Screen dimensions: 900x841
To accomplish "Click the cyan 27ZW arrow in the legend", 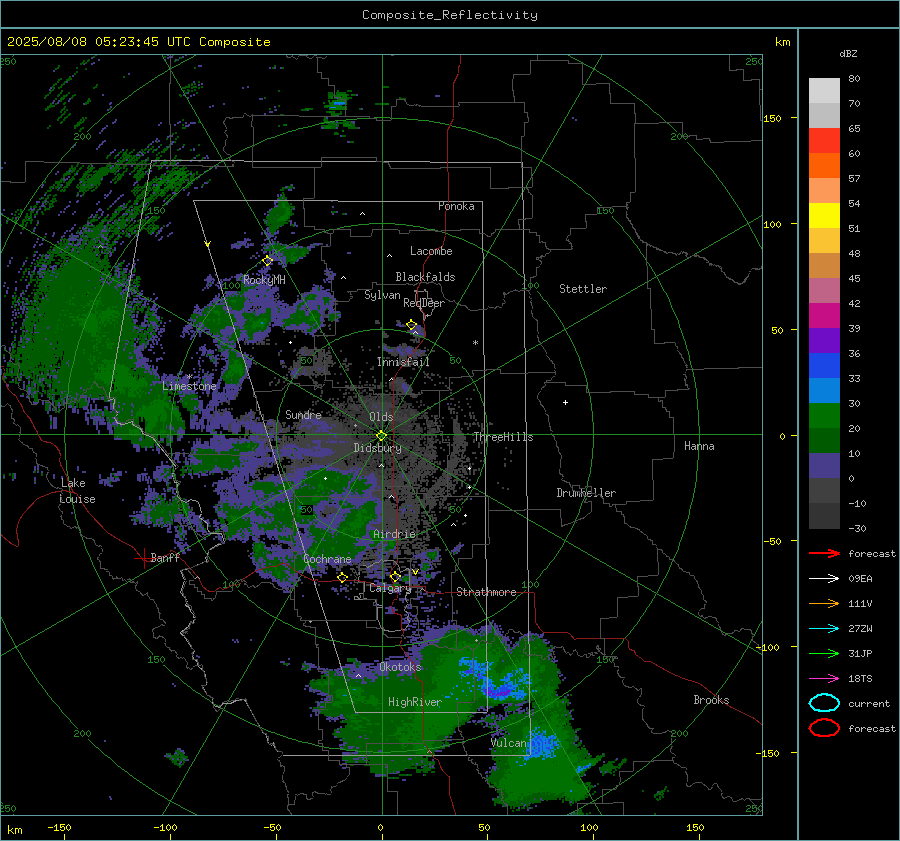I will (824, 629).
